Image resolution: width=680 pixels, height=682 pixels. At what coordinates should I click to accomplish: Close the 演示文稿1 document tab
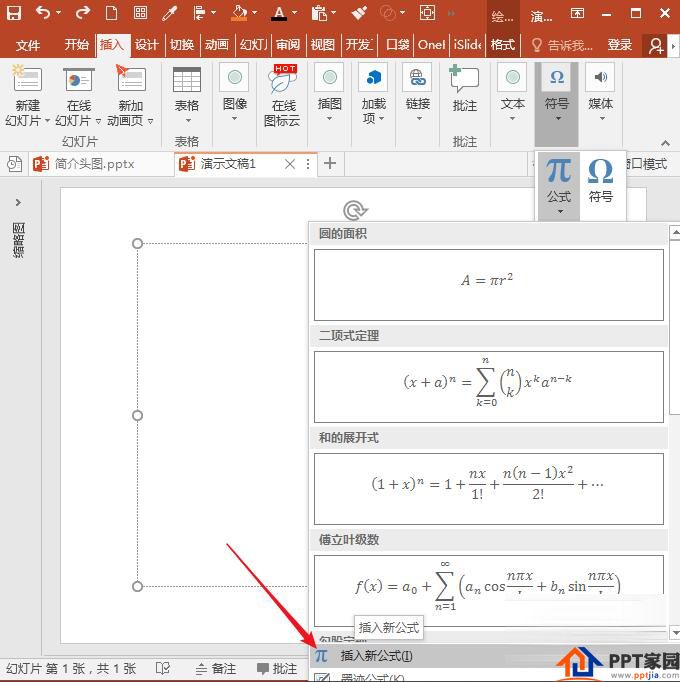pos(290,164)
